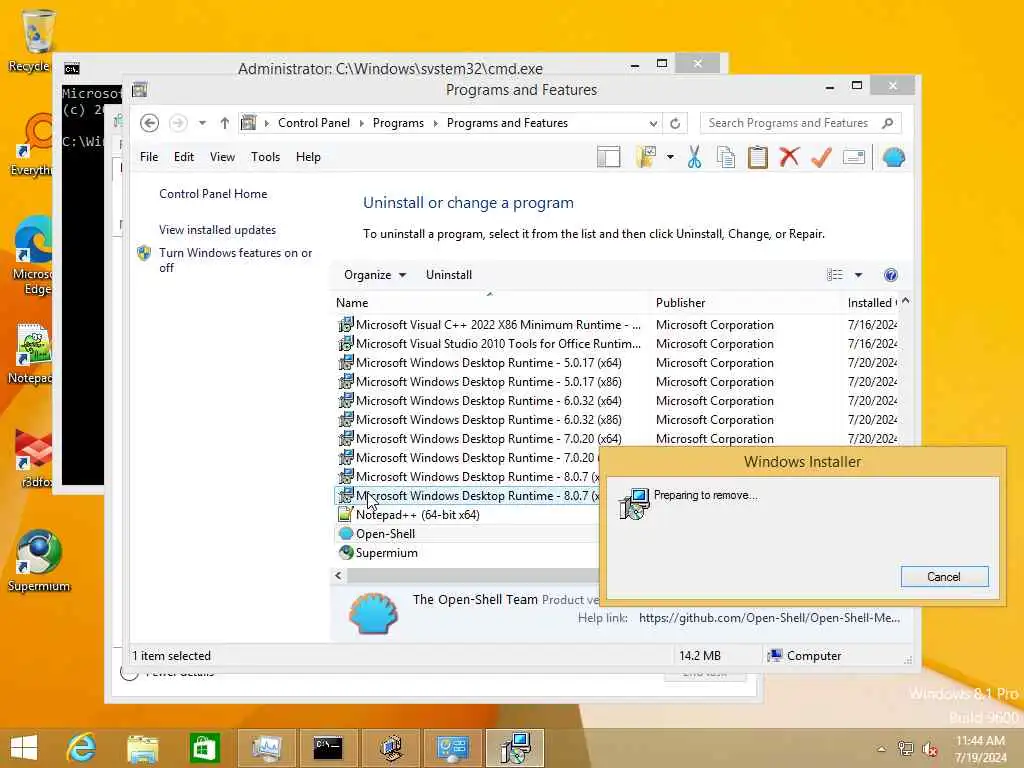Click the Rename toolbar icon
This screenshot has height=768, width=1024.
click(x=854, y=157)
